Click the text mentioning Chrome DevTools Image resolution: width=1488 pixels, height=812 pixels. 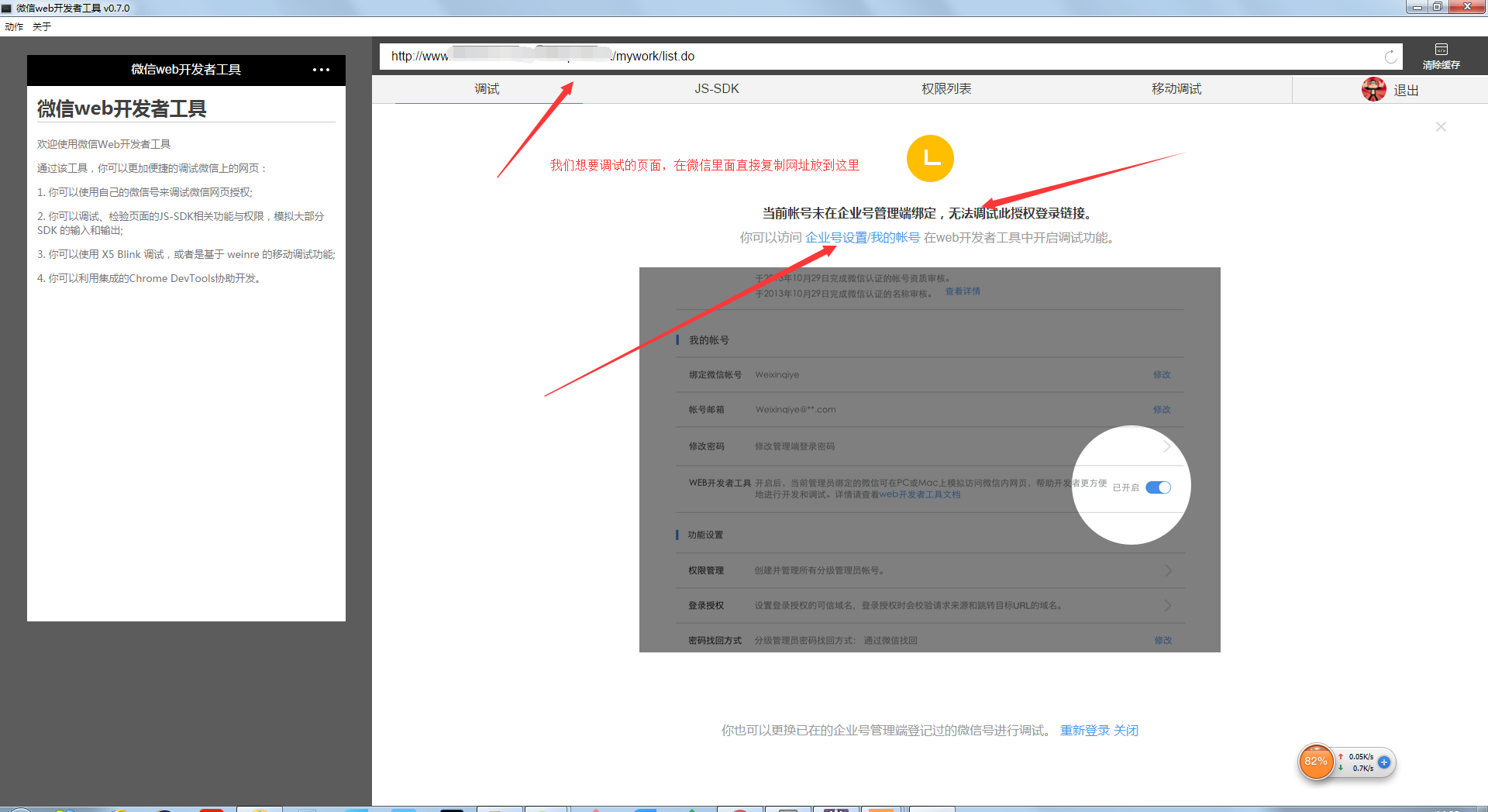(x=150, y=278)
